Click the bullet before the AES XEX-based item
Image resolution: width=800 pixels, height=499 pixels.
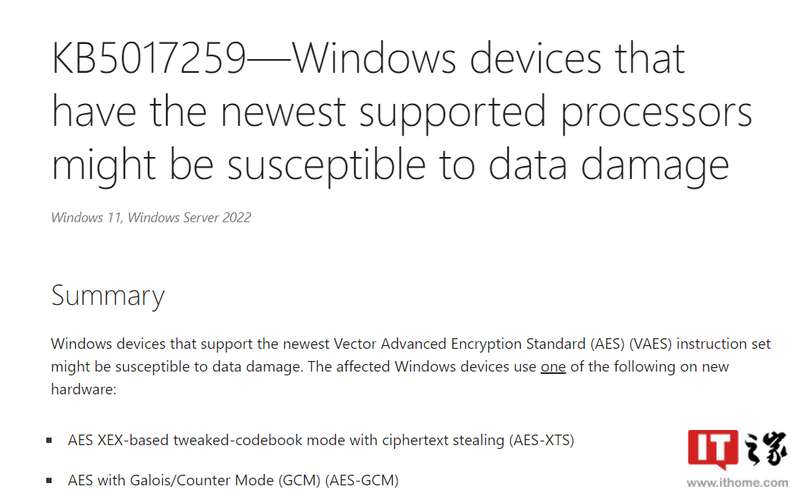49,440
